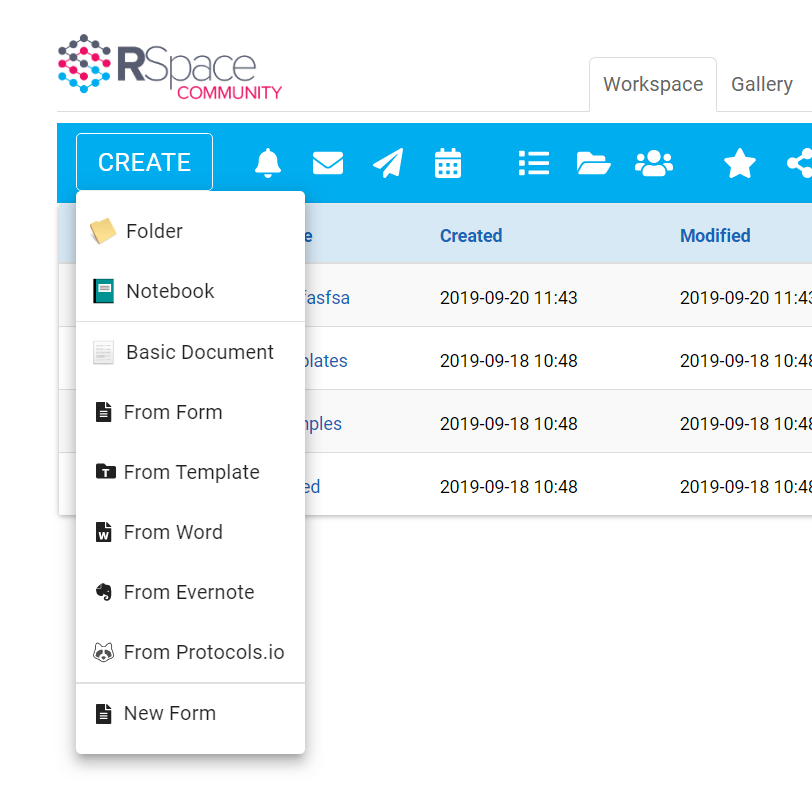Select From Template menu entry
The height and width of the screenshot is (792, 812).
click(191, 472)
